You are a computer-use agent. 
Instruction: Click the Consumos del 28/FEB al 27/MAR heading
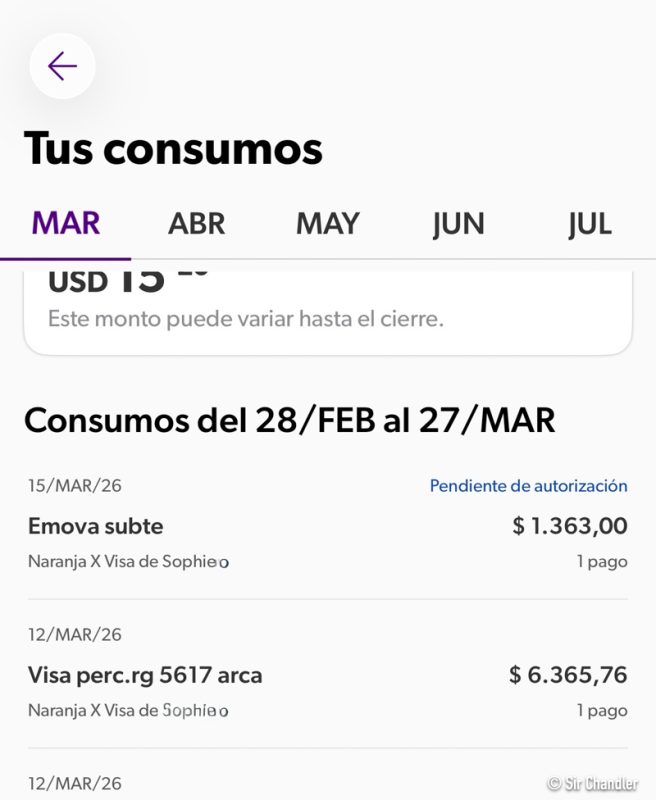289,420
